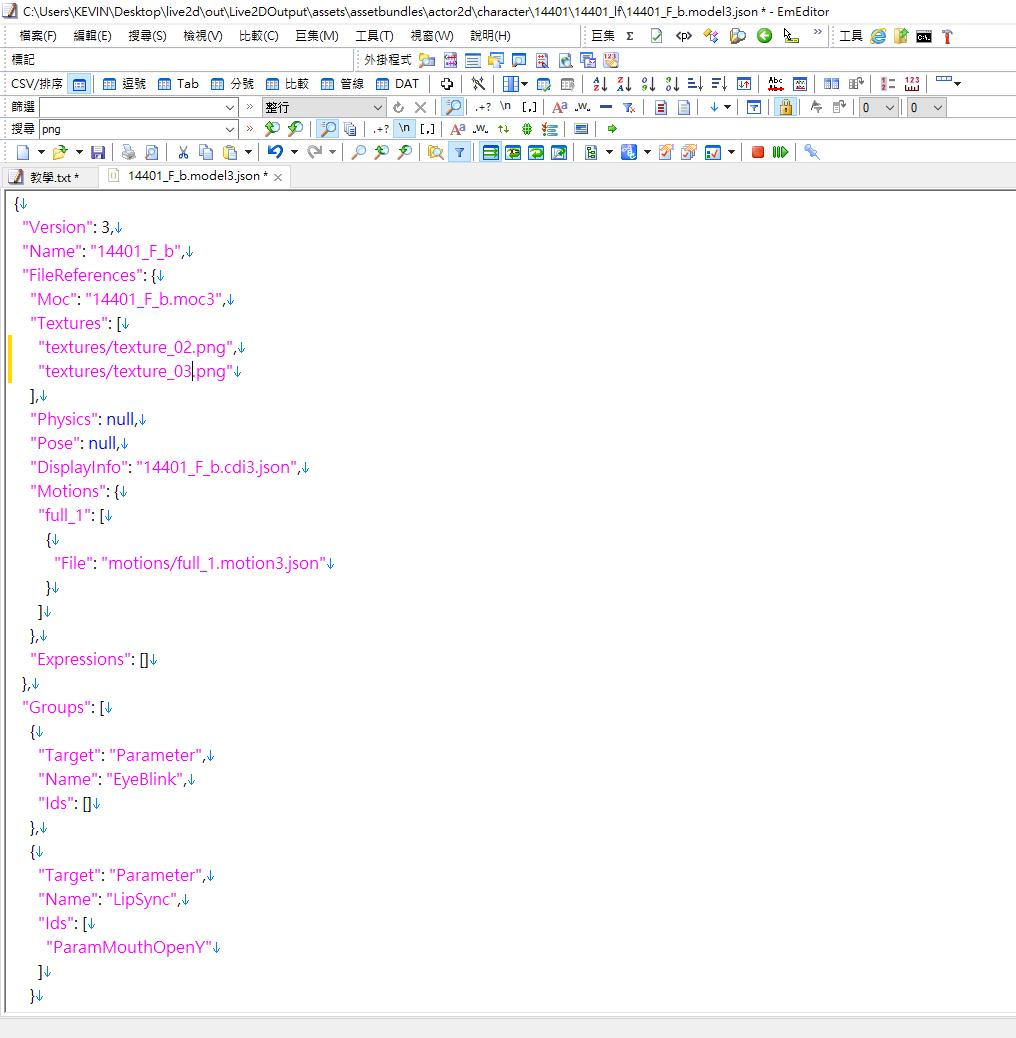Toggle the Match Case option in search bar

[457, 129]
